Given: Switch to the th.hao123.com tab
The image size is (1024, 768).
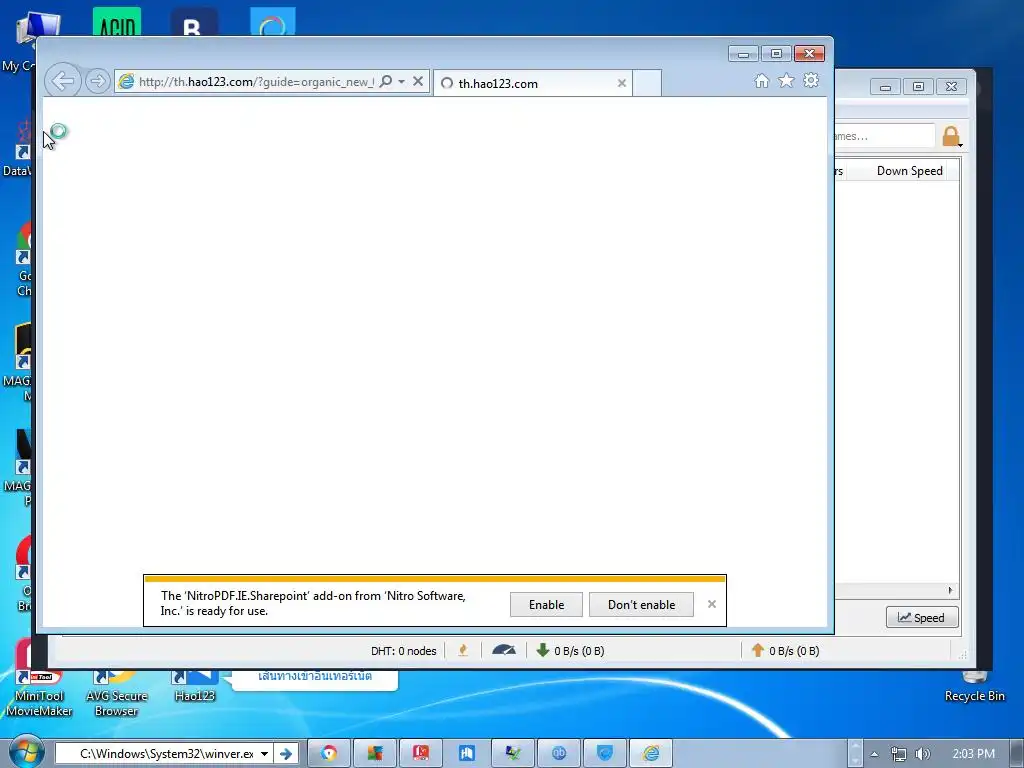Looking at the screenshot, I should (x=532, y=83).
